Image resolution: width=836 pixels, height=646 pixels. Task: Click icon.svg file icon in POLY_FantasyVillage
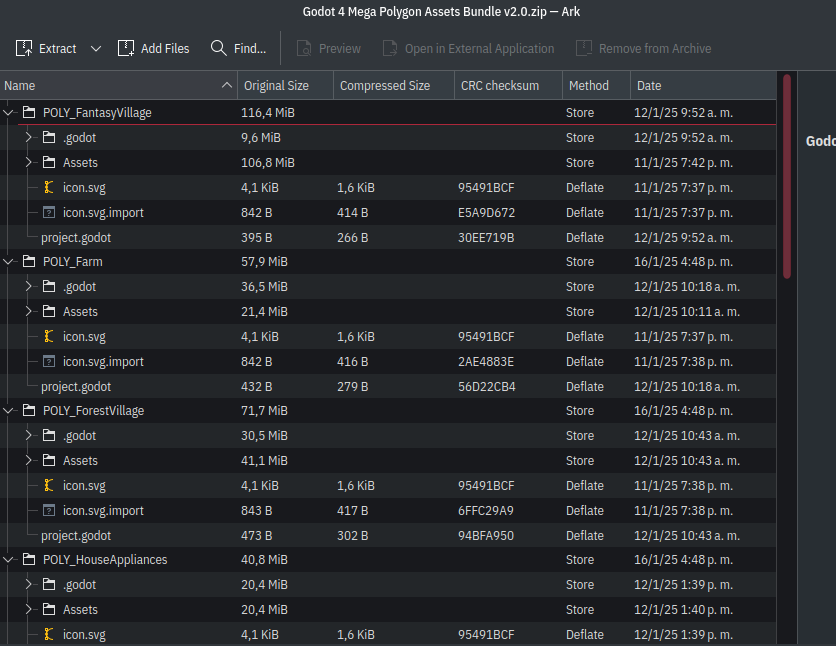point(49,187)
